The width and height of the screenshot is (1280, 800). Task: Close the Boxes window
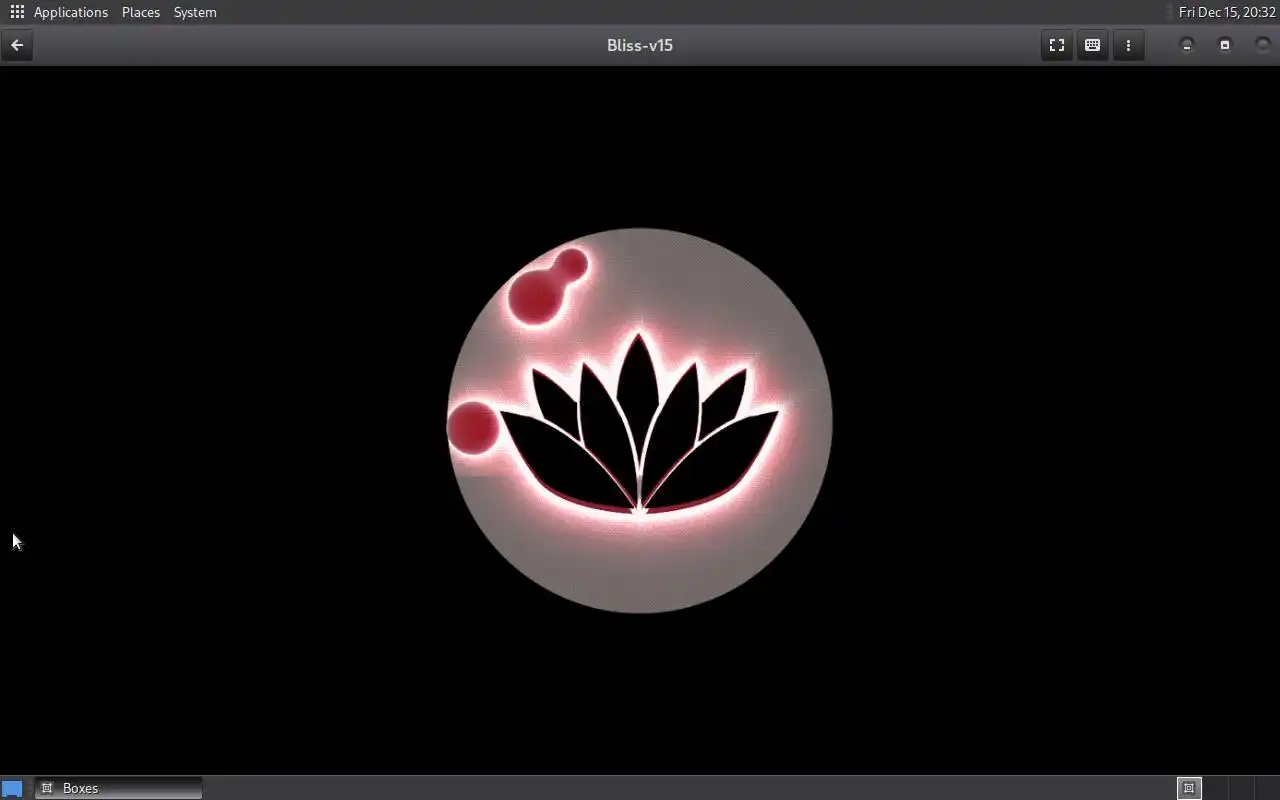pyautogui.click(x=1262, y=45)
